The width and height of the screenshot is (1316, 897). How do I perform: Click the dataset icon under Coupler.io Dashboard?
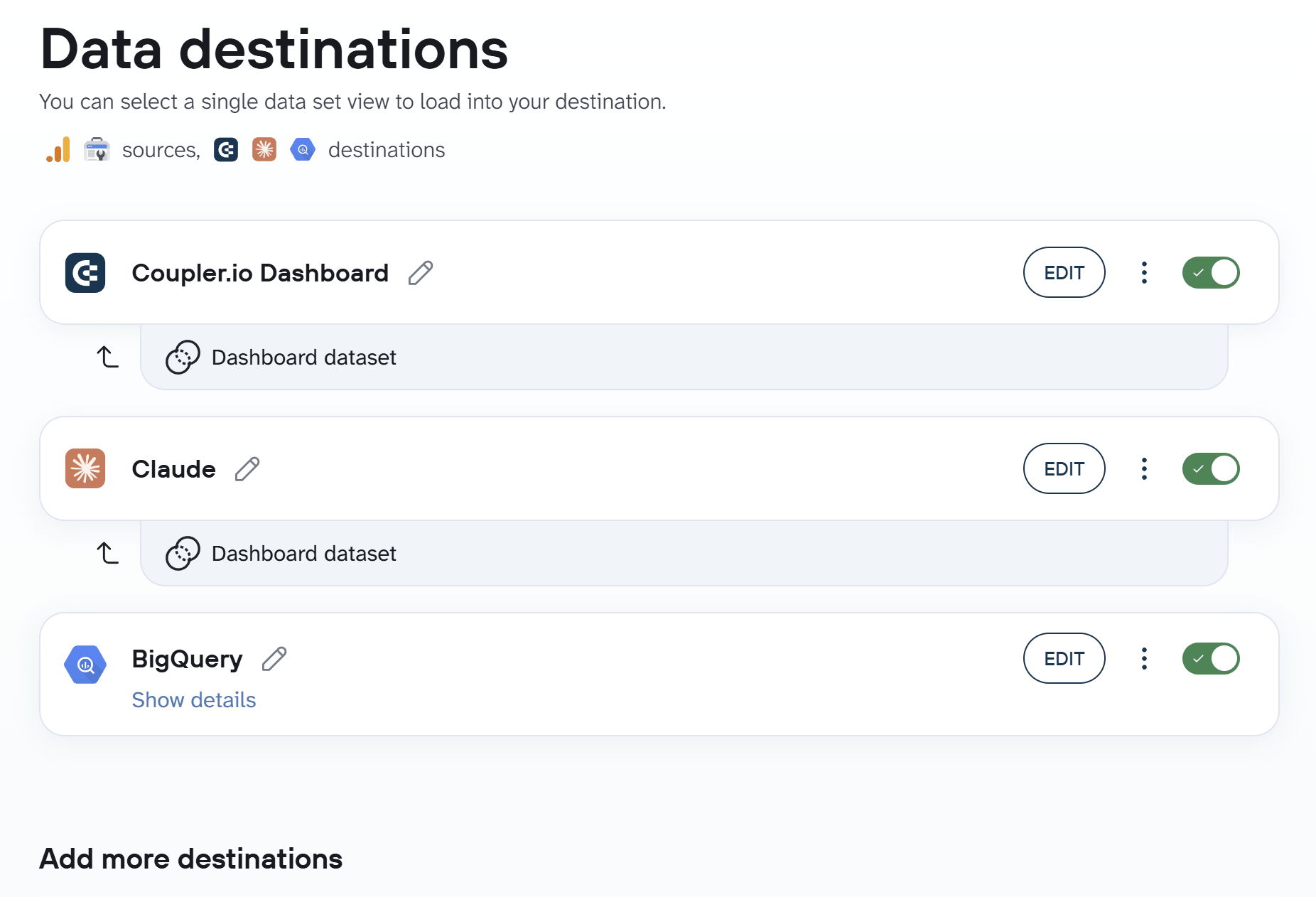183,358
